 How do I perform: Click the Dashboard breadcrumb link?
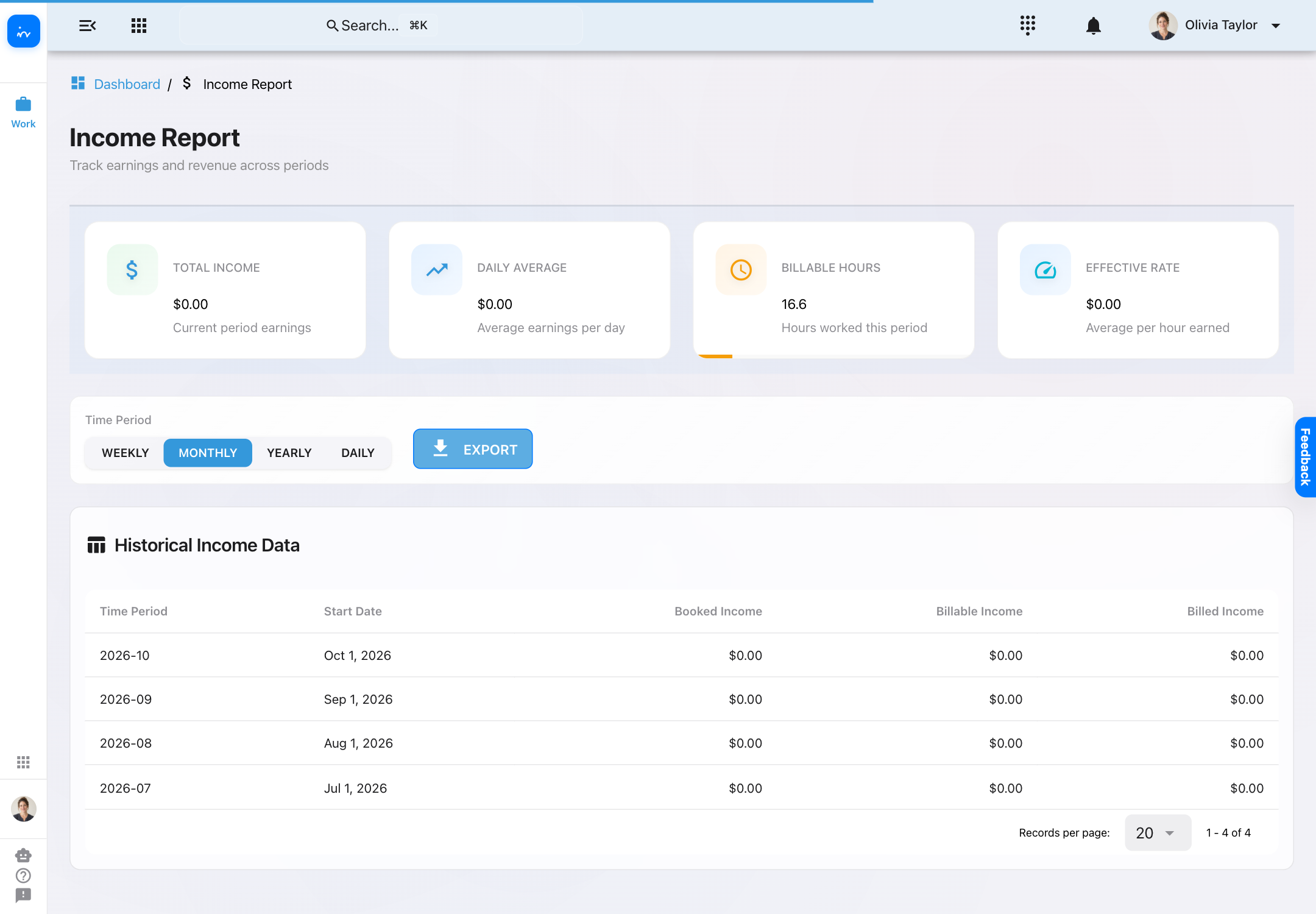[x=127, y=84]
